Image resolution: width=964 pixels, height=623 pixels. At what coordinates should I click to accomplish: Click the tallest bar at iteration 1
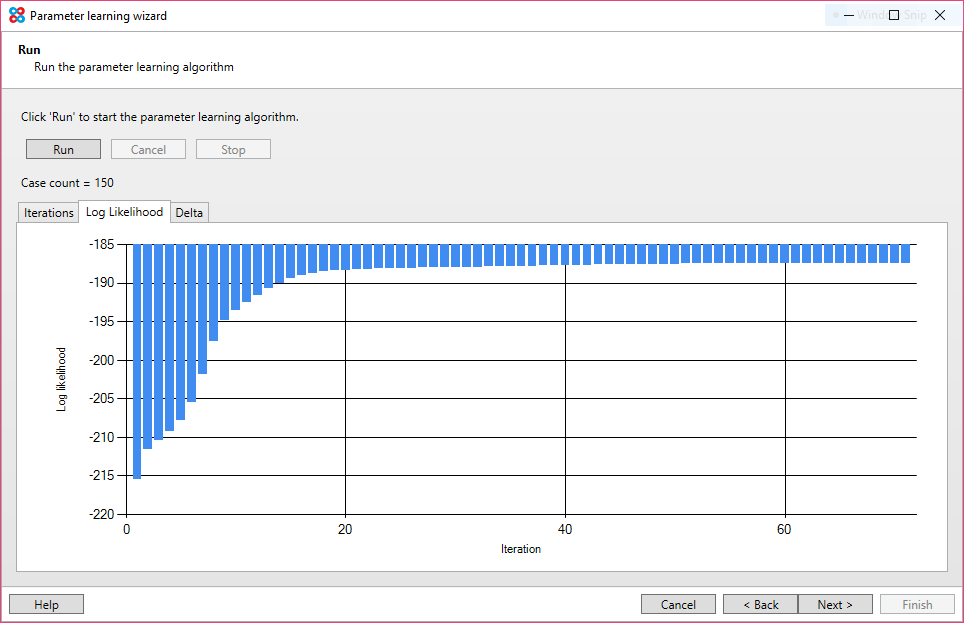(x=136, y=360)
